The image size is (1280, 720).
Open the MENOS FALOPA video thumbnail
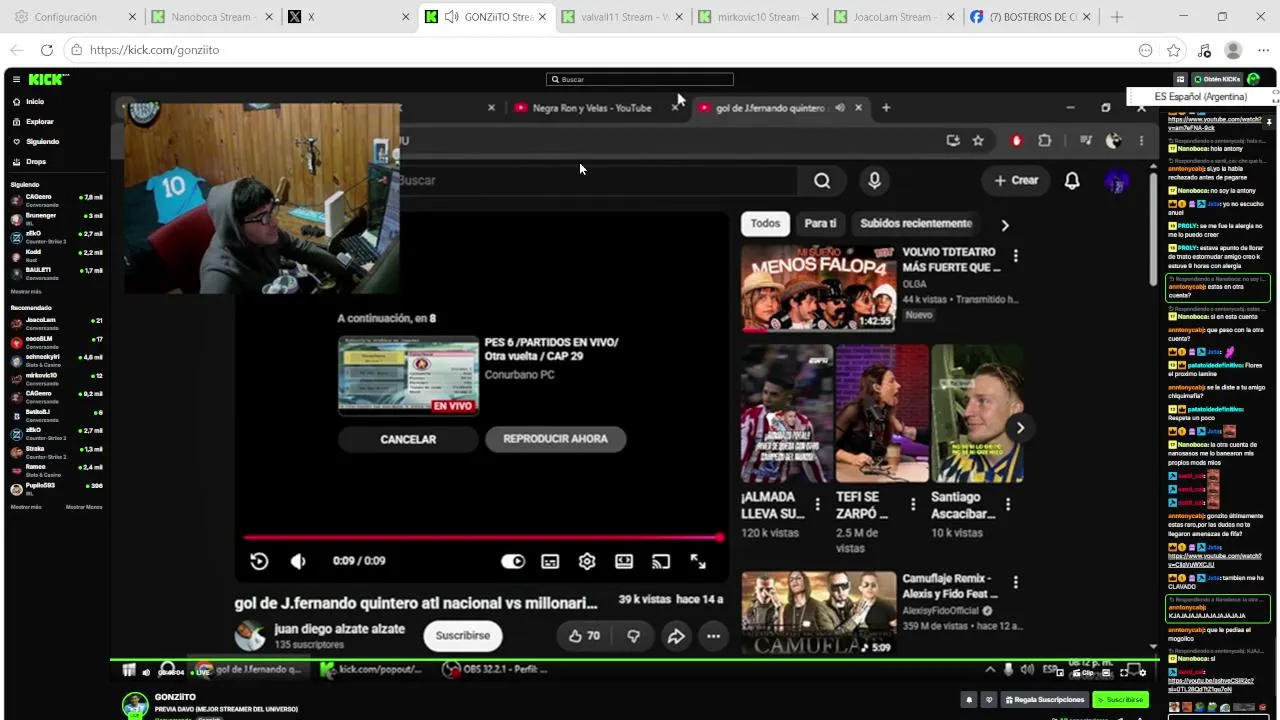(819, 289)
